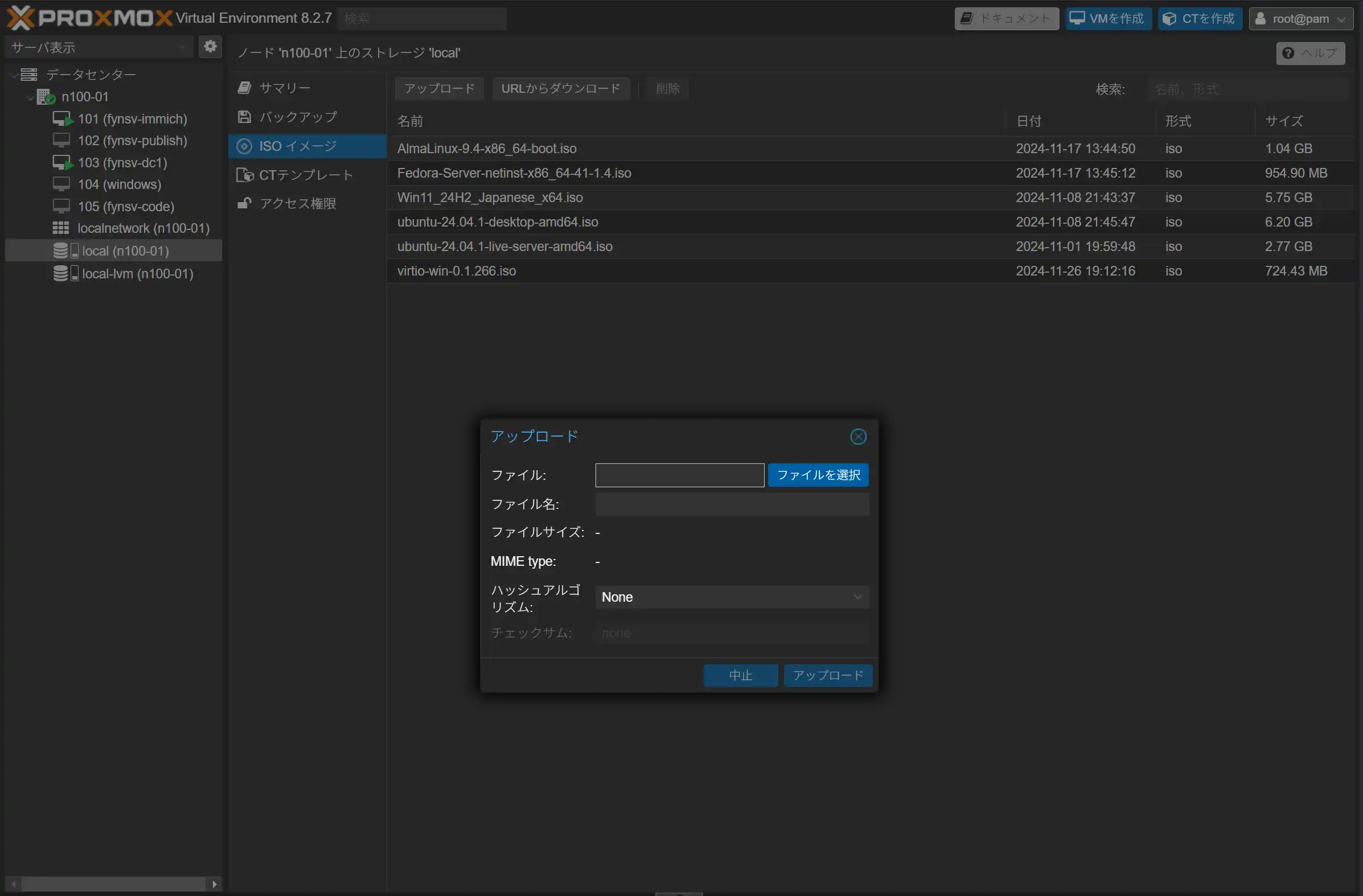1363x896 pixels.
Task: Click the CTを作成 cube icon
Action: [x=1171, y=18]
